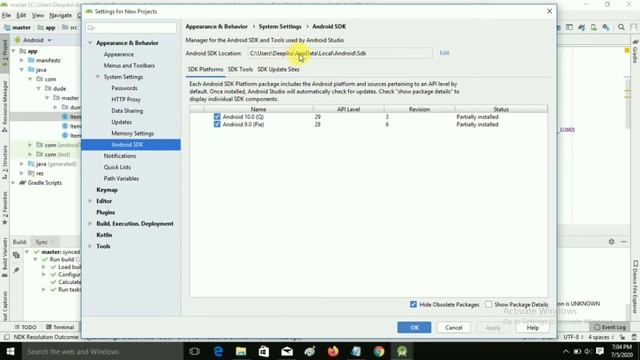Open the Action Center notification icon
The width and height of the screenshot is (640, 360).
point(600,351)
